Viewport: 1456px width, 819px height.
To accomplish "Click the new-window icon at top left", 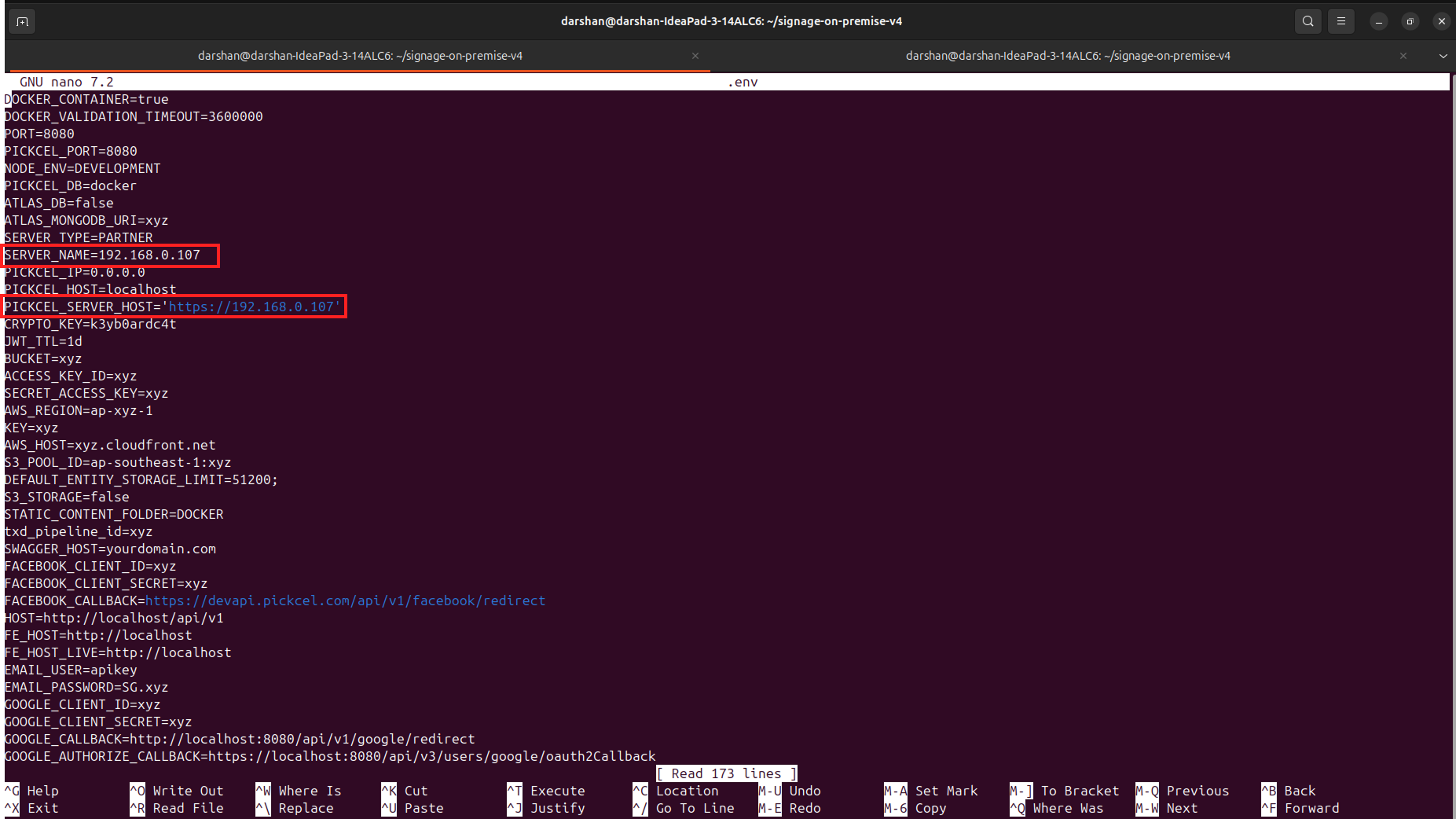I will click(21, 21).
